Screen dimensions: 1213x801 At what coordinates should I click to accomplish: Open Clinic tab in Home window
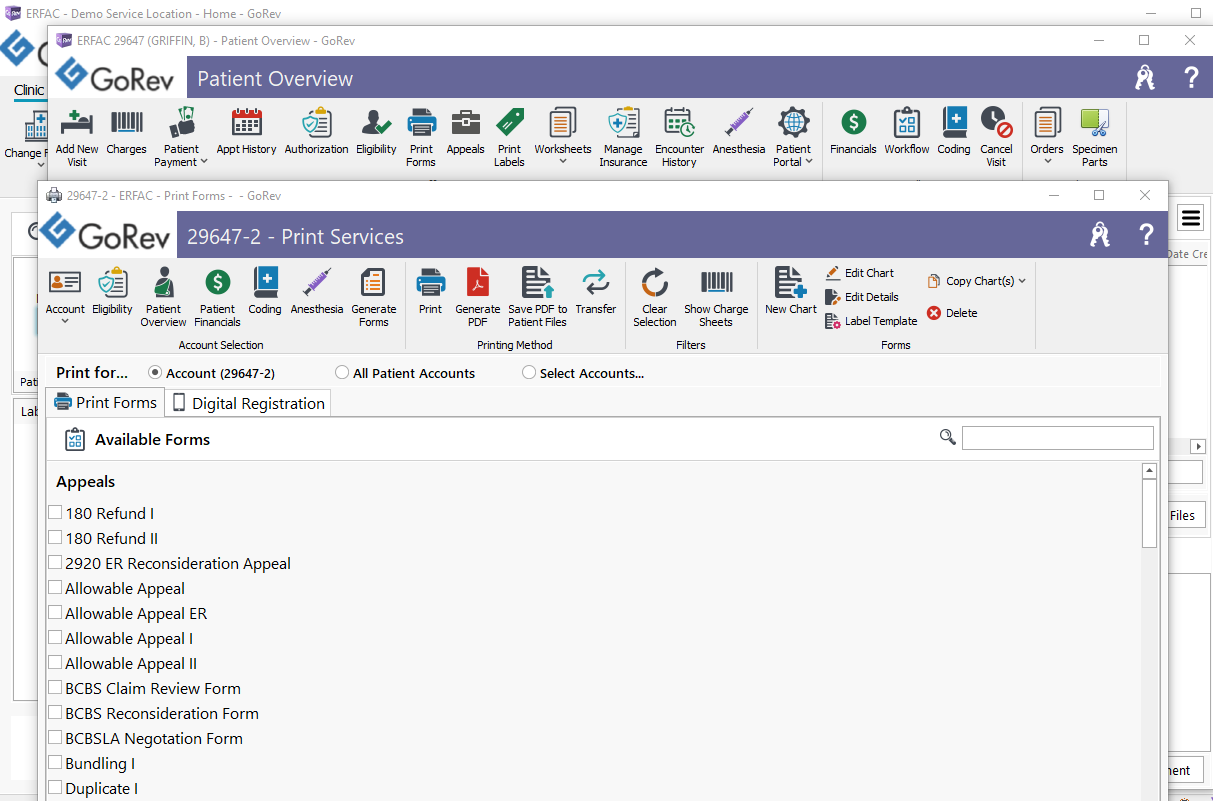coord(29,90)
